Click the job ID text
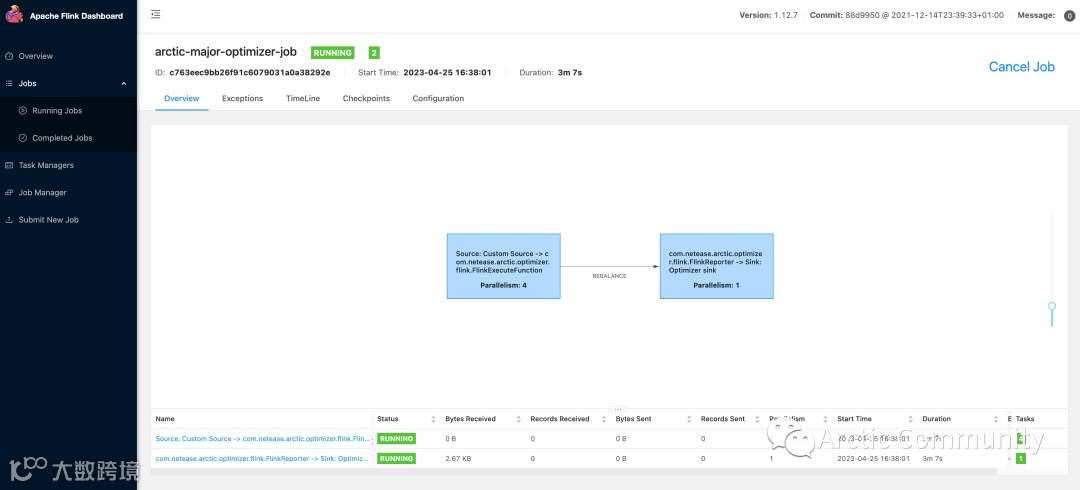 [x=250, y=72]
